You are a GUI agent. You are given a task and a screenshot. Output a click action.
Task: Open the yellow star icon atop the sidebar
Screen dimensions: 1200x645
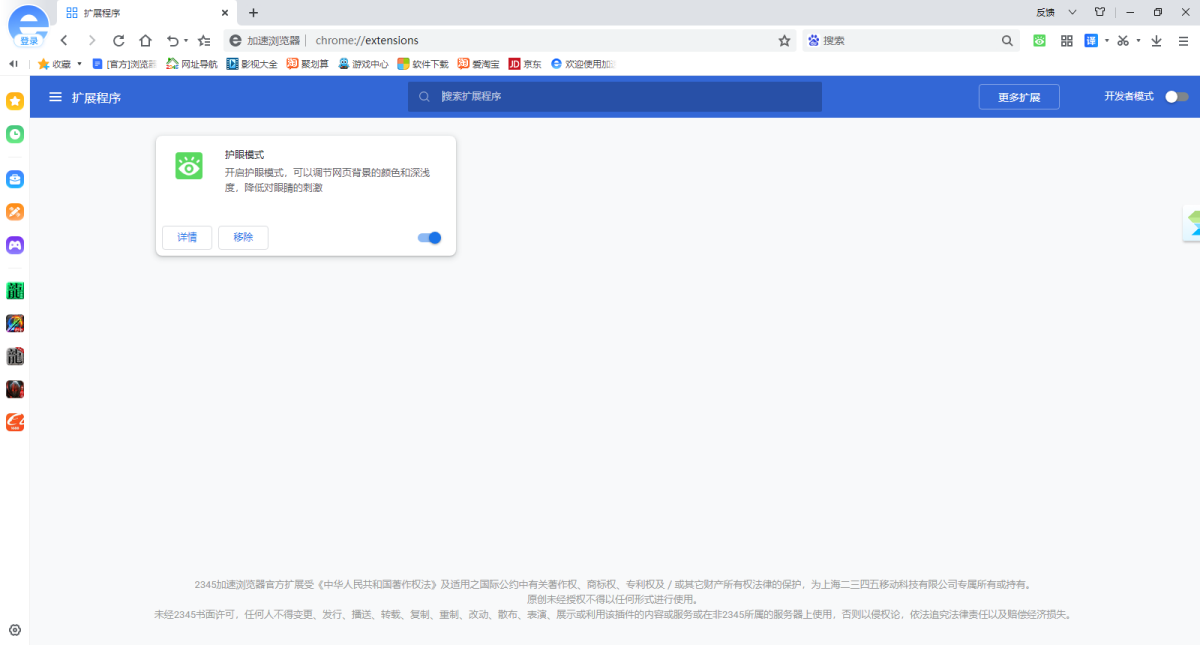point(14,101)
